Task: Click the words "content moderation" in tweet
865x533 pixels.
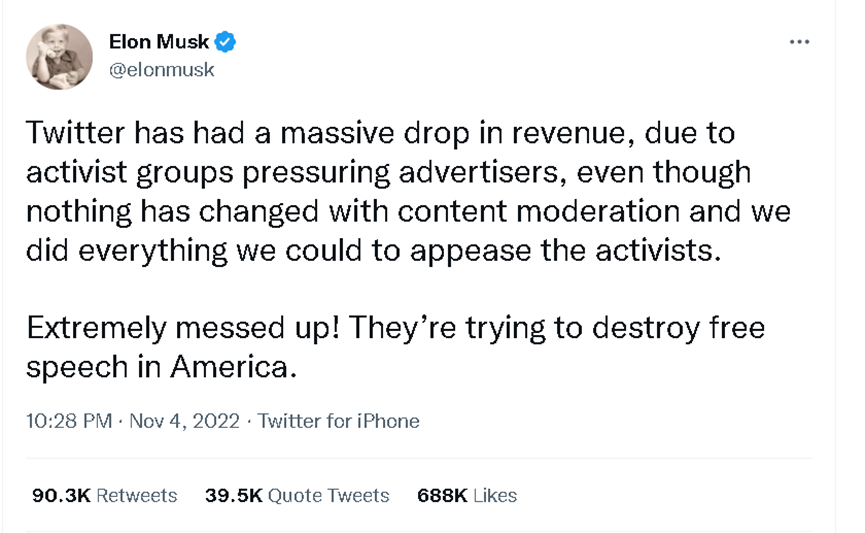Action: point(565,211)
